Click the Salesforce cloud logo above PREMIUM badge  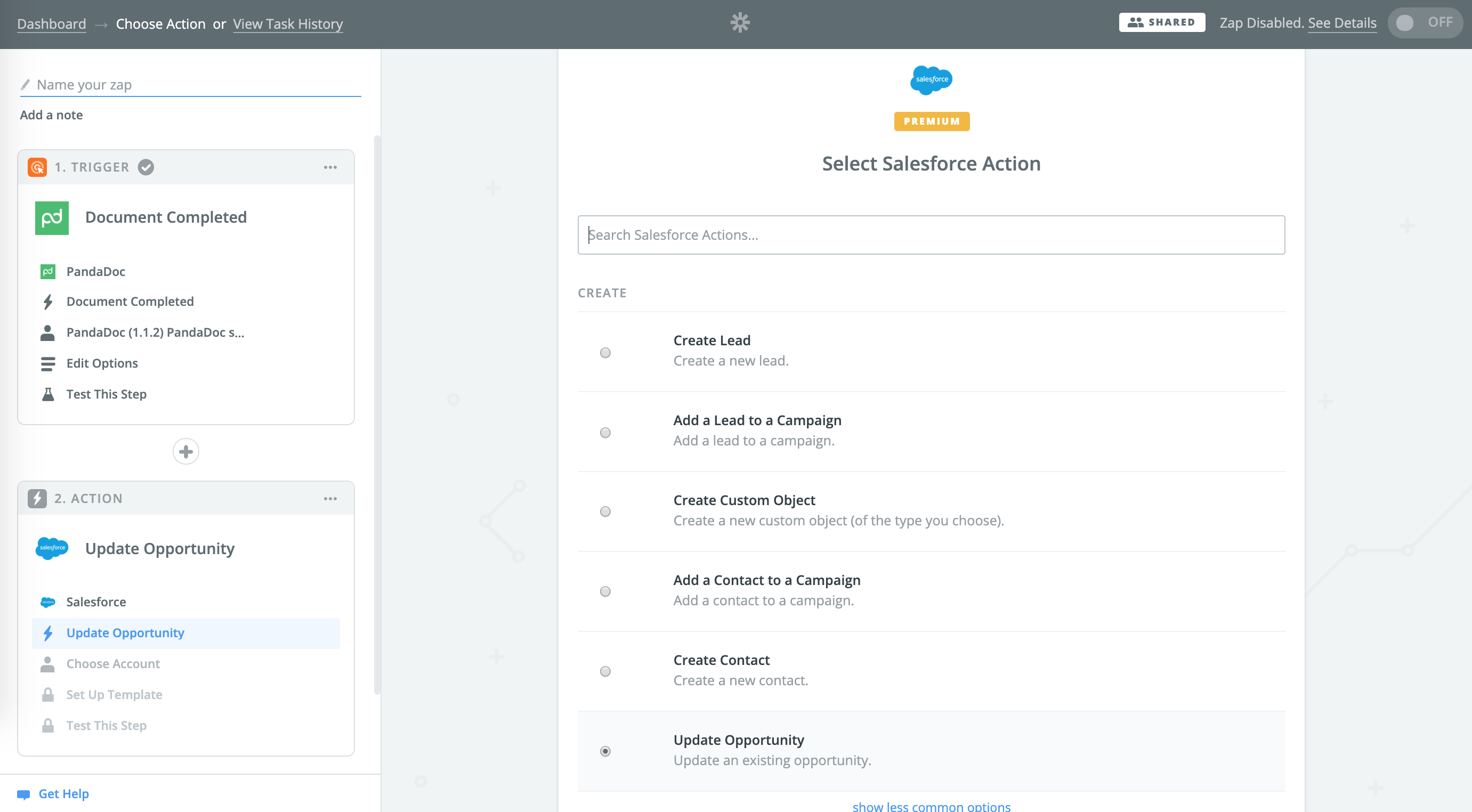(x=931, y=79)
